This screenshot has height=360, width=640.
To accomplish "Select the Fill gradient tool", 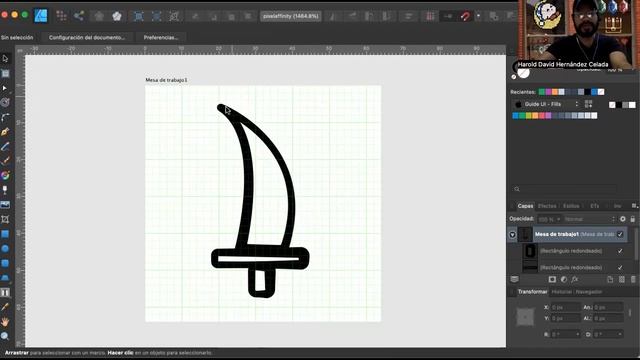I will 5,176.
